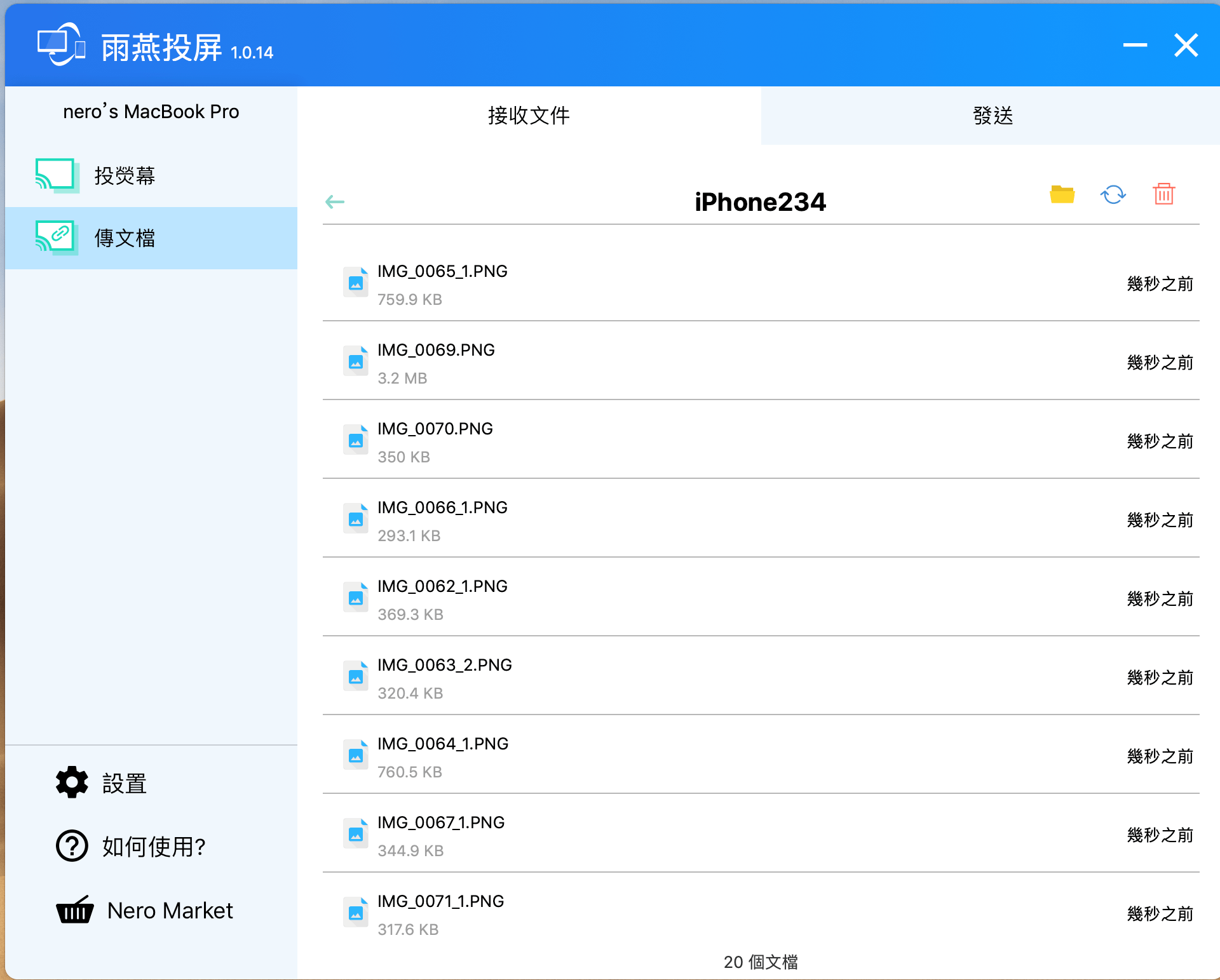
Task: Minimize the 雨燕投屏 window
Action: (x=1135, y=45)
